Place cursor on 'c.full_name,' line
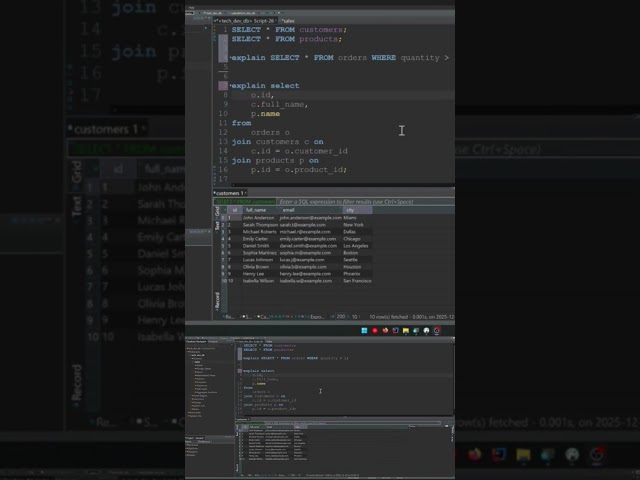 coord(279,104)
